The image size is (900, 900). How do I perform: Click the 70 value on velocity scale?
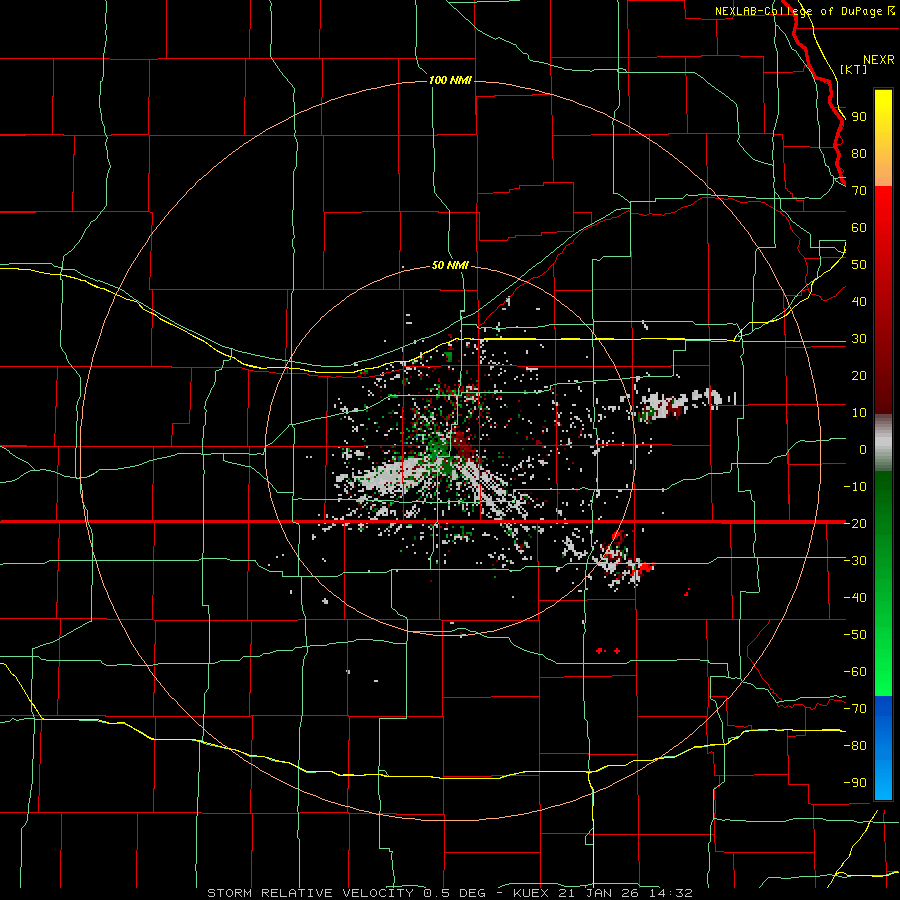(x=859, y=191)
